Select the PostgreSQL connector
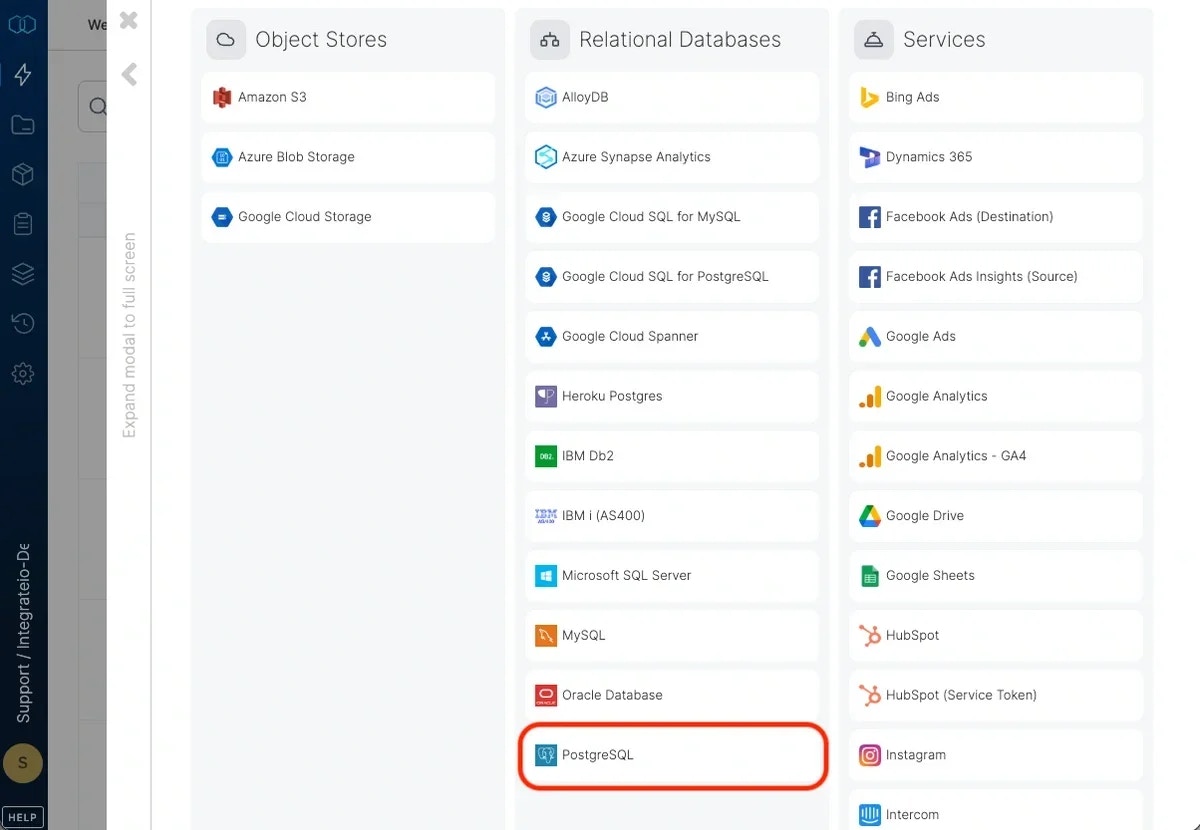 tap(671, 755)
